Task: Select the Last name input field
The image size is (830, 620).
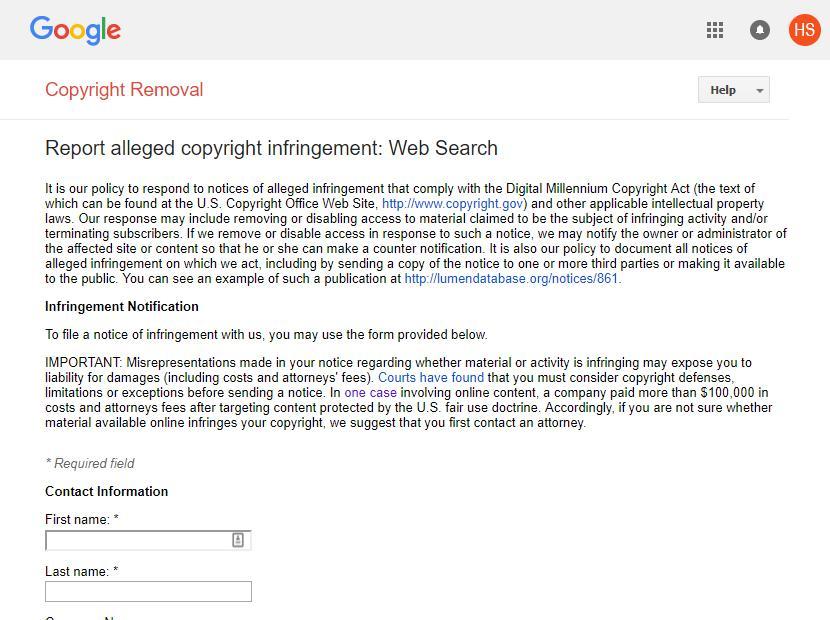Action: pyautogui.click(x=148, y=591)
